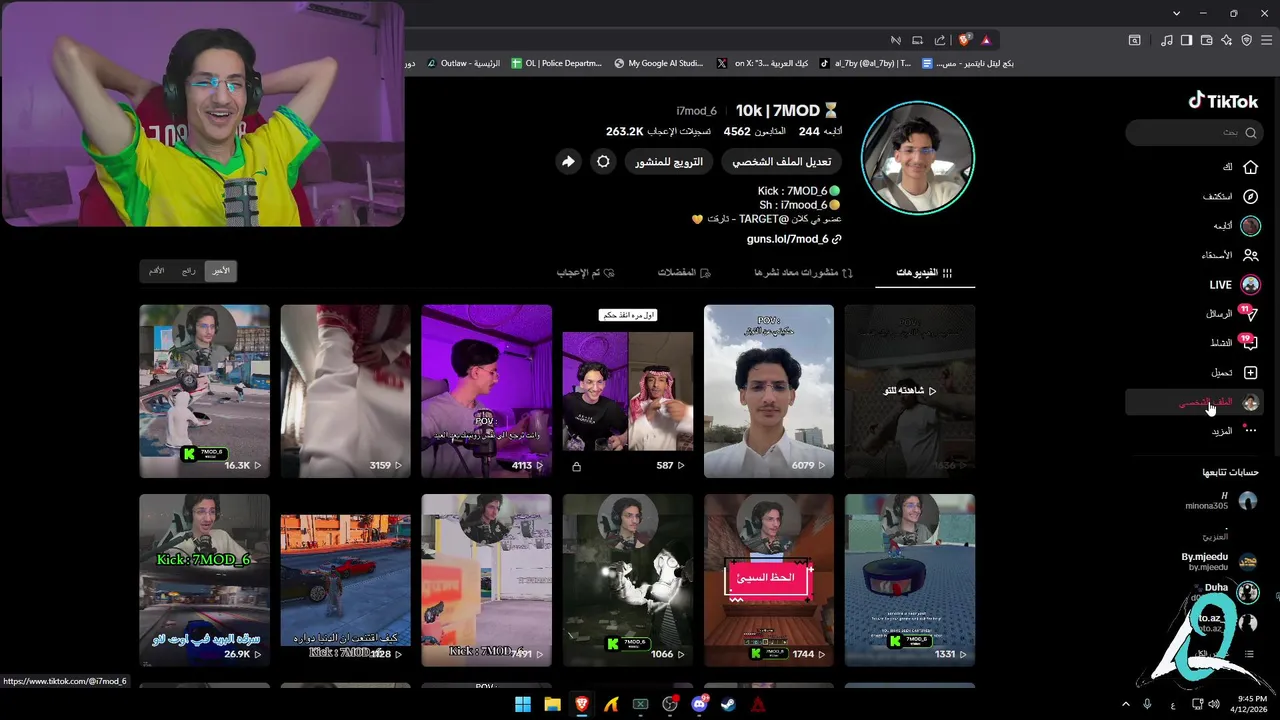Open the video thumbnail with 1066 views
The image size is (1280, 720).
pos(627,580)
